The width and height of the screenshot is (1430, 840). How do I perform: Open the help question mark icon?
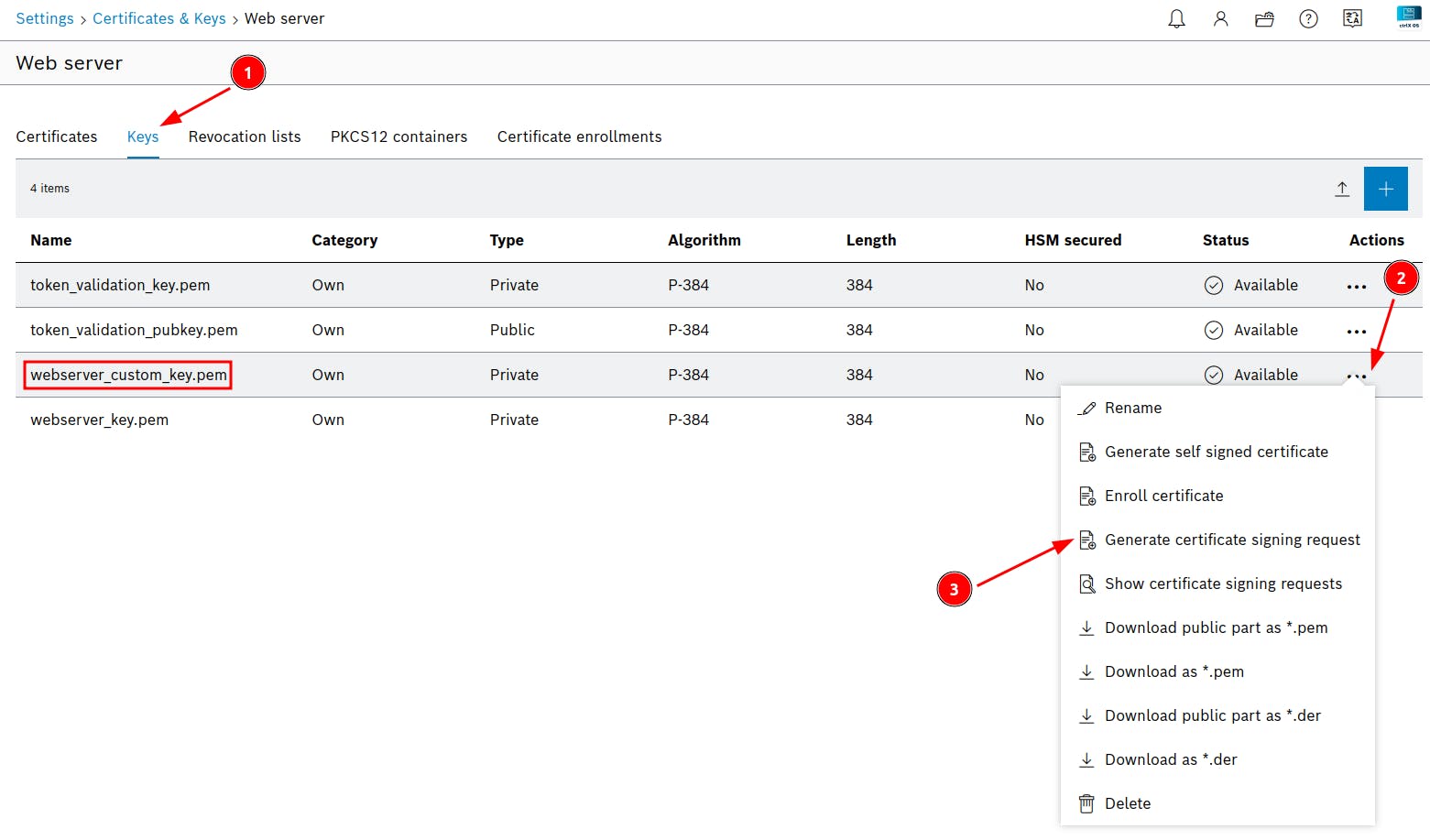point(1308,19)
